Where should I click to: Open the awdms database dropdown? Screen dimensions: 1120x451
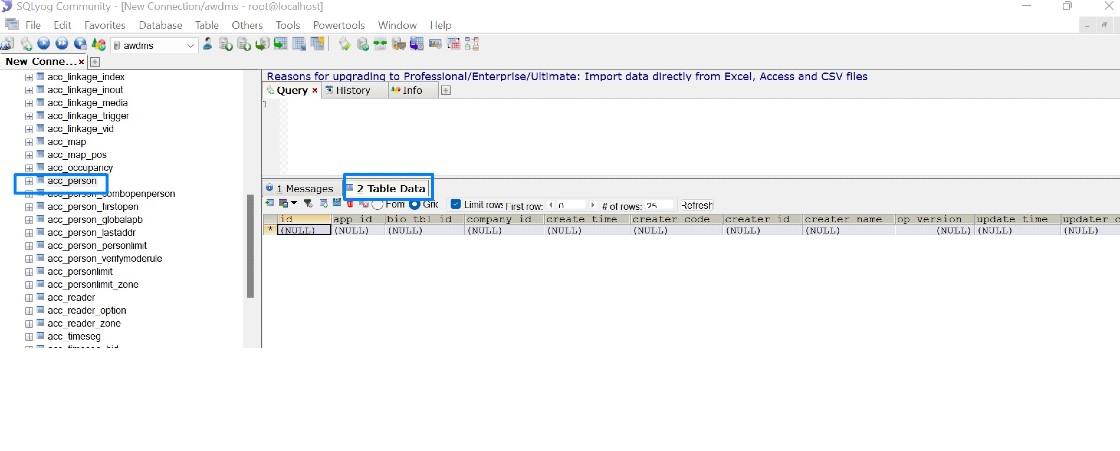pos(190,45)
